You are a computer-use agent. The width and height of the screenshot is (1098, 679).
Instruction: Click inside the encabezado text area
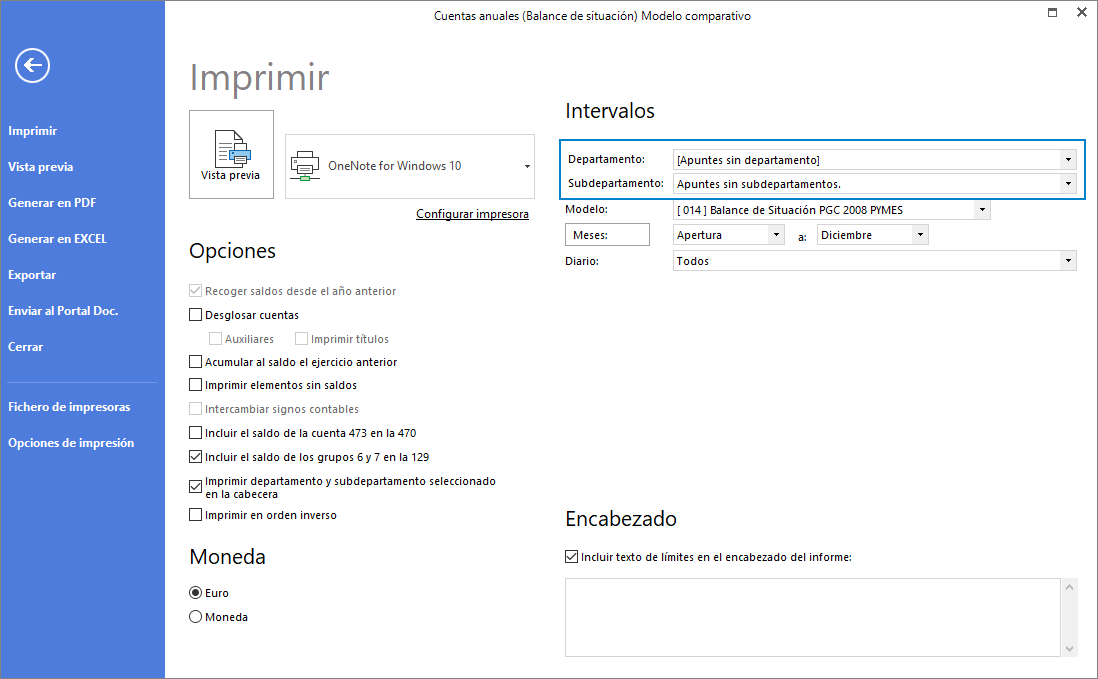(x=812, y=617)
